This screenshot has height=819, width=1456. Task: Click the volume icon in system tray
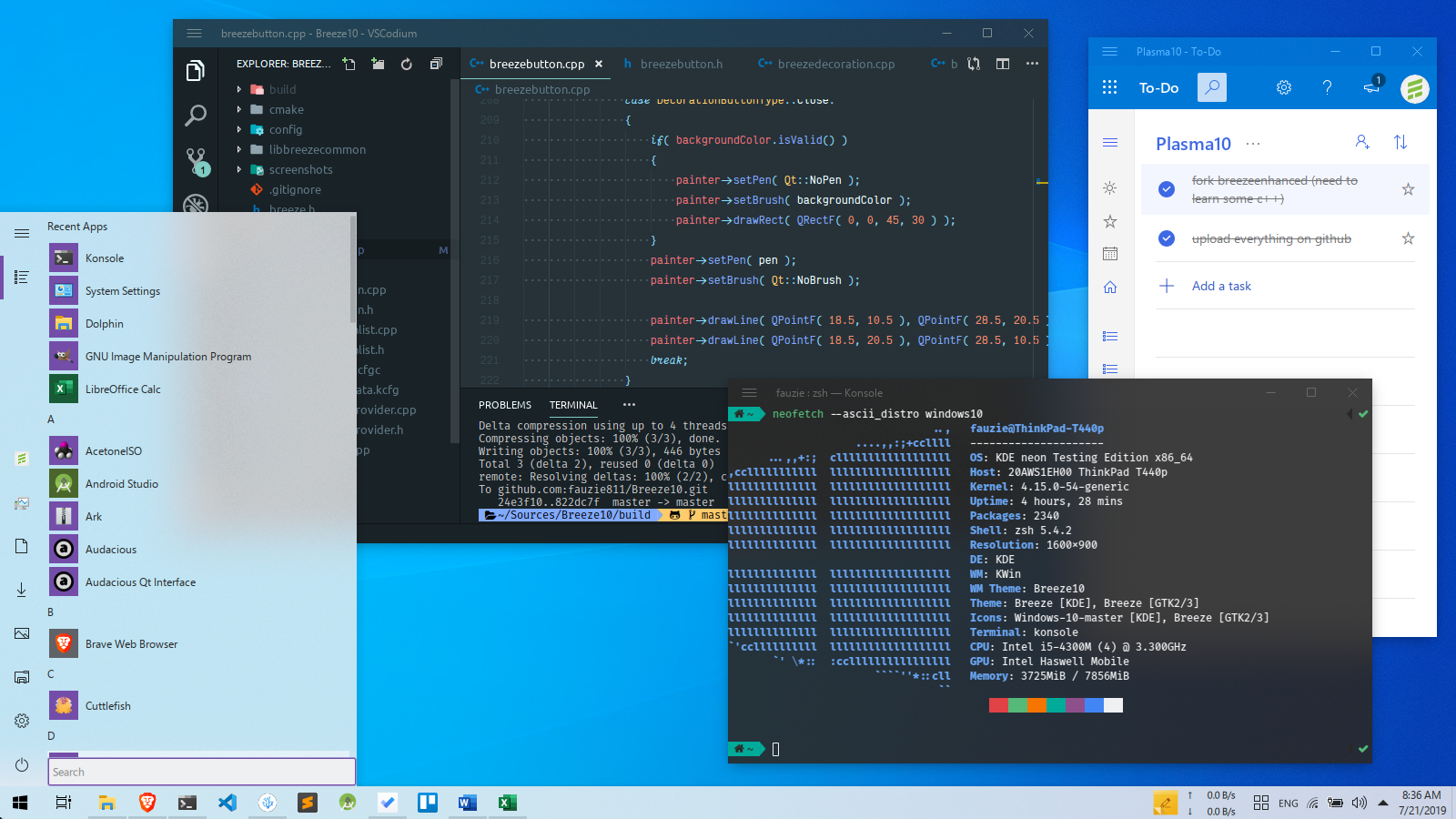[1360, 803]
